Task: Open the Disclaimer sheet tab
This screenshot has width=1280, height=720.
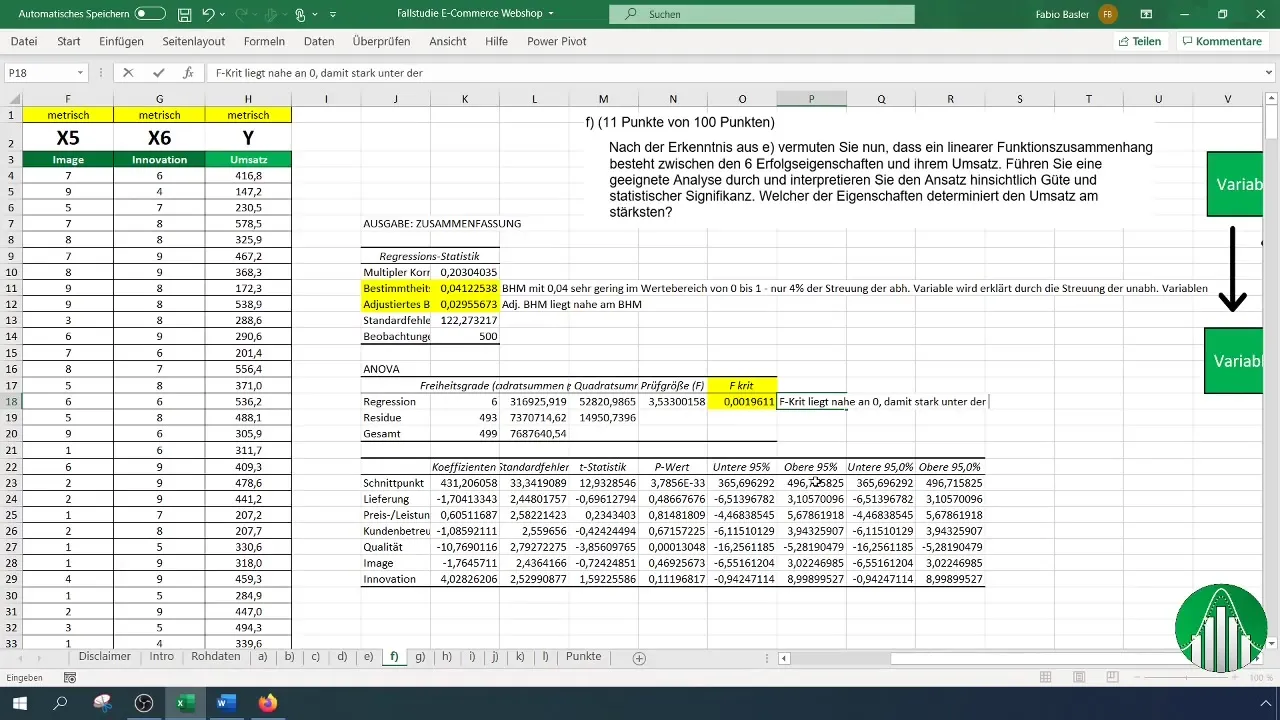Action: pos(105,657)
